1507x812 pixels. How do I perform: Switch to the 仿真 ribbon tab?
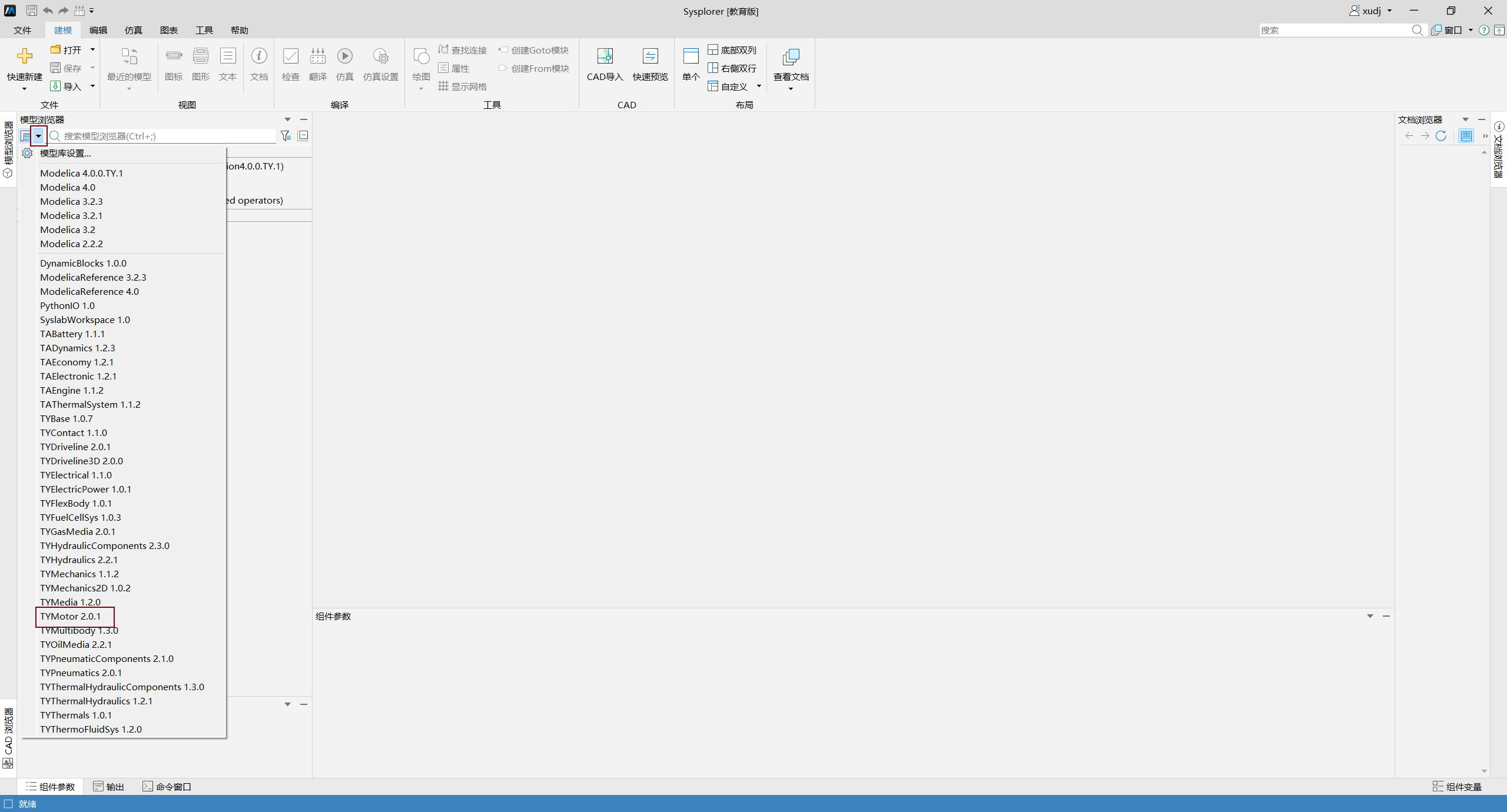pos(134,30)
